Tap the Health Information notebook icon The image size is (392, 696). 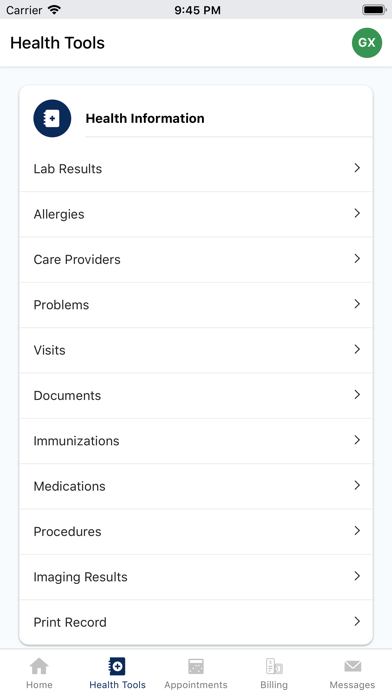(52, 119)
